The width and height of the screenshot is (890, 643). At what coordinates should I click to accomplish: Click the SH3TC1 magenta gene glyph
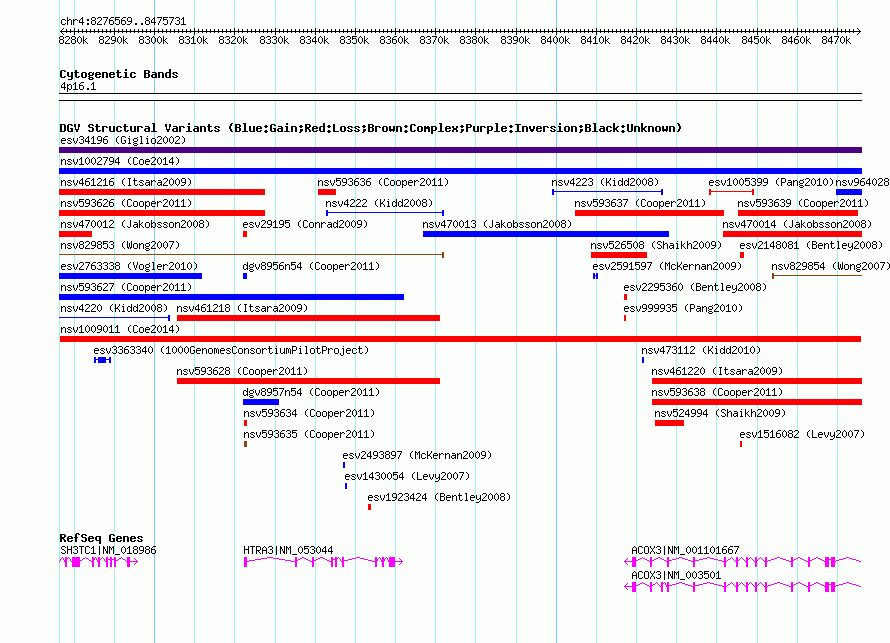99,562
